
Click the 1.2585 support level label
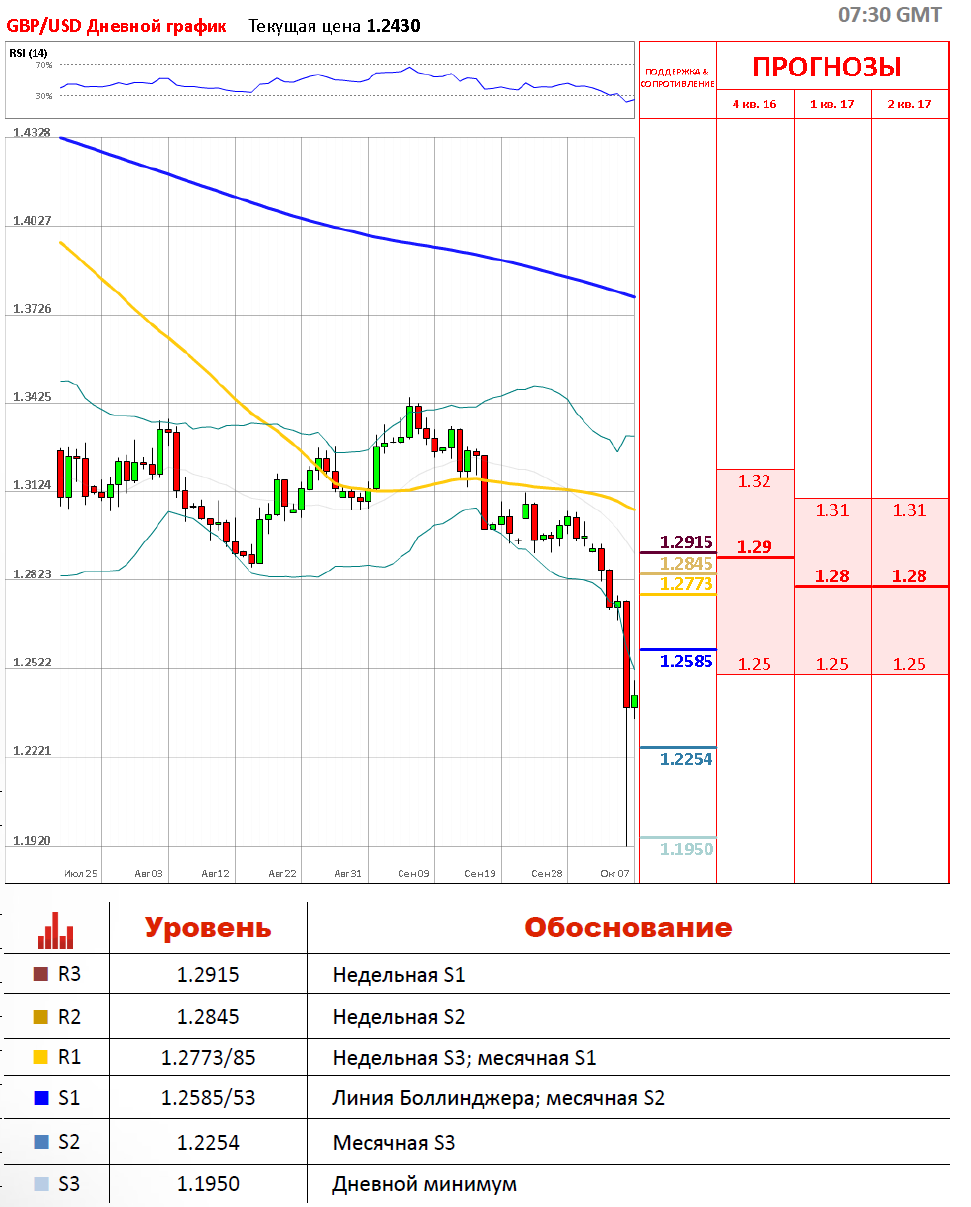pos(686,661)
